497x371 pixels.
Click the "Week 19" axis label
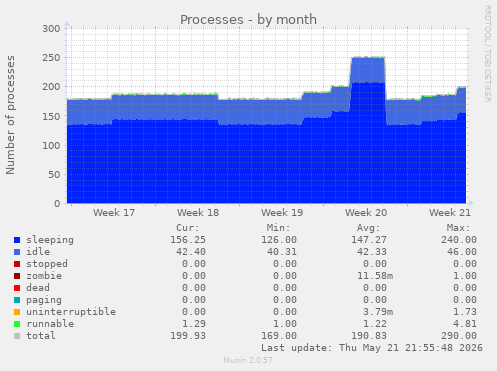pyautogui.click(x=282, y=213)
